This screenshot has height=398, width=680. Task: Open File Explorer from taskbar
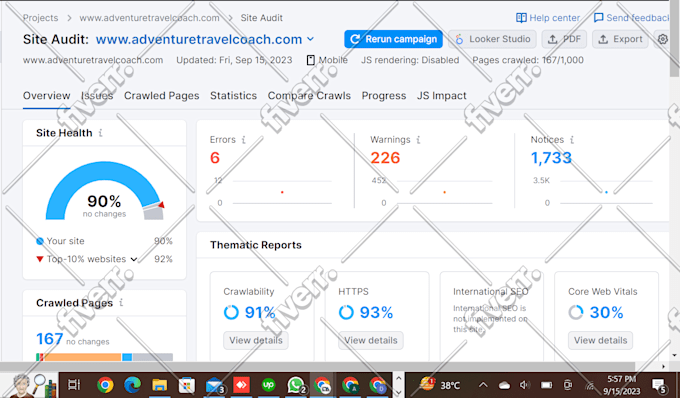click(160, 385)
